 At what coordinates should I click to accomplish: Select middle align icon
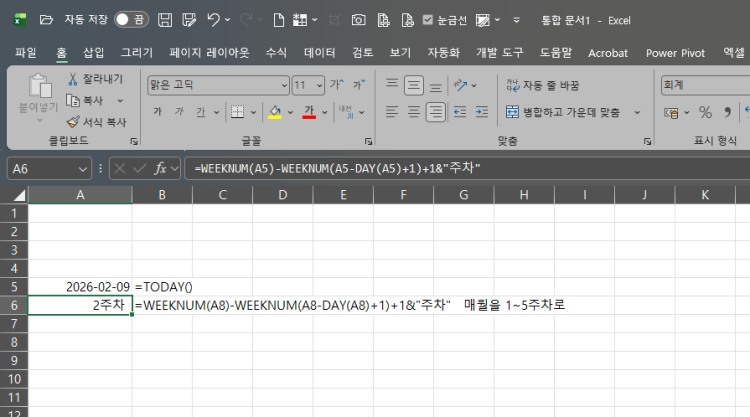click(x=414, y=85)
